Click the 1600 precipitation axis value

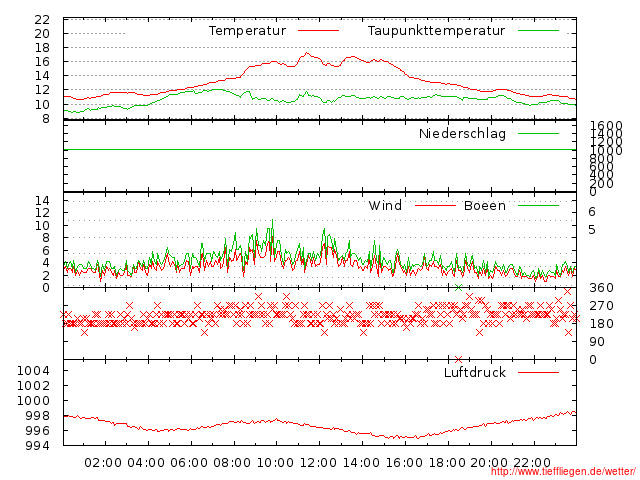pyautogui.click(x=606, y=125)
